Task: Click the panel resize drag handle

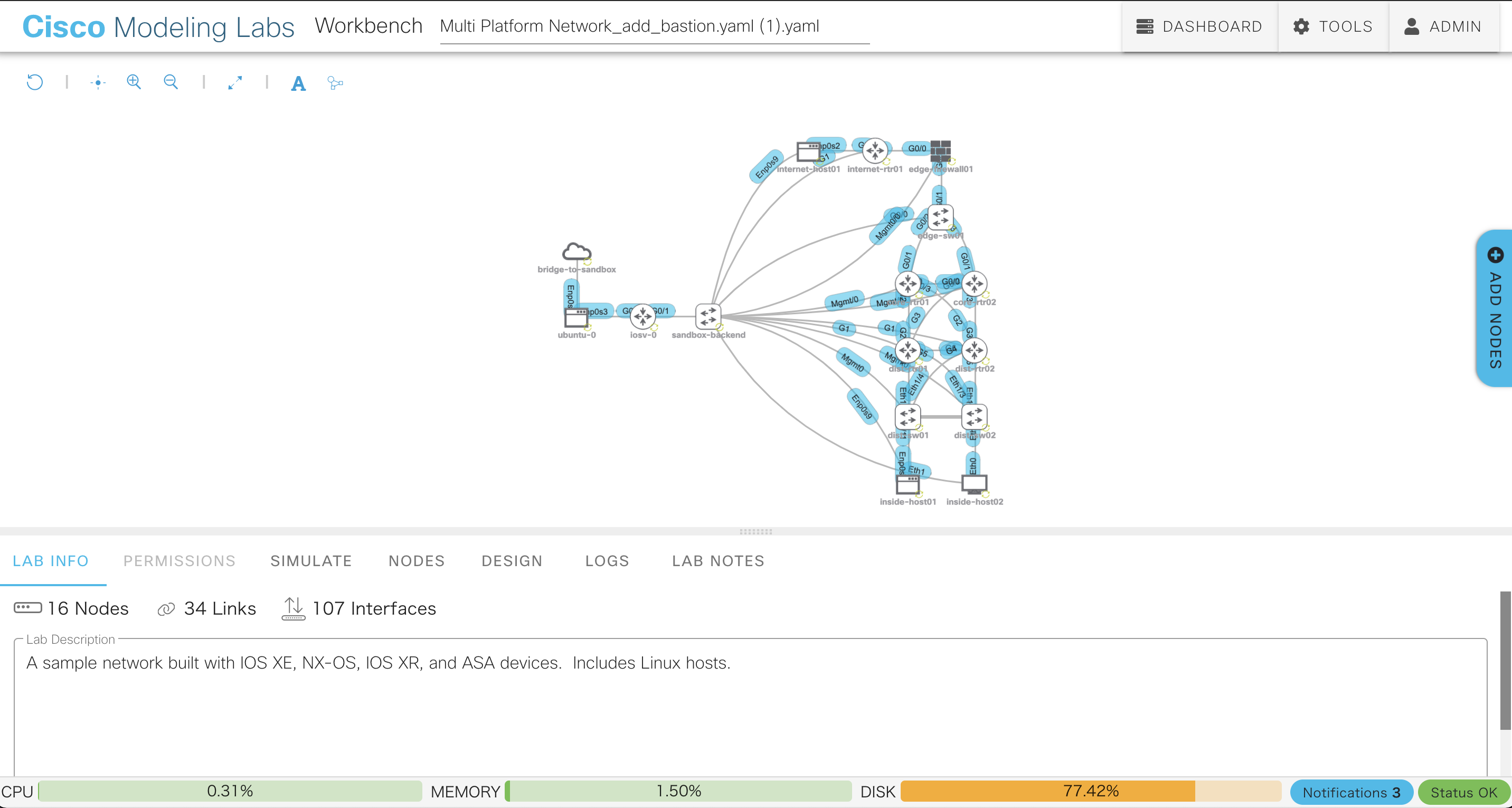Action: 755,531
